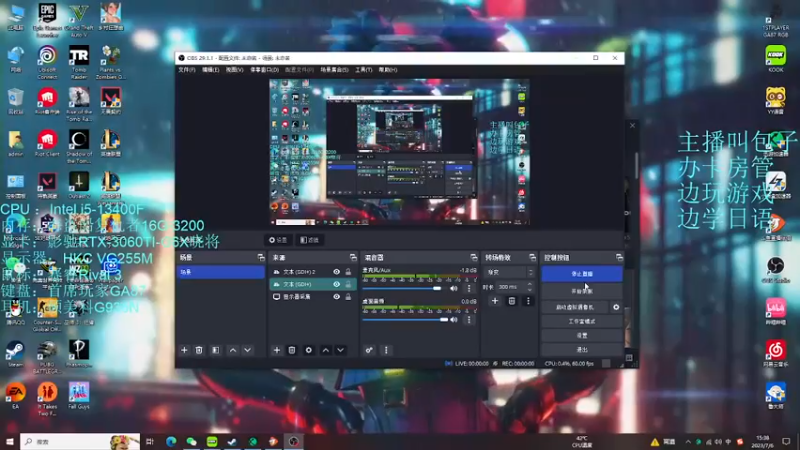Toggle visibility of 显示器采集 source
Viewport: 800px width, 450px height.
coord(336,296)
